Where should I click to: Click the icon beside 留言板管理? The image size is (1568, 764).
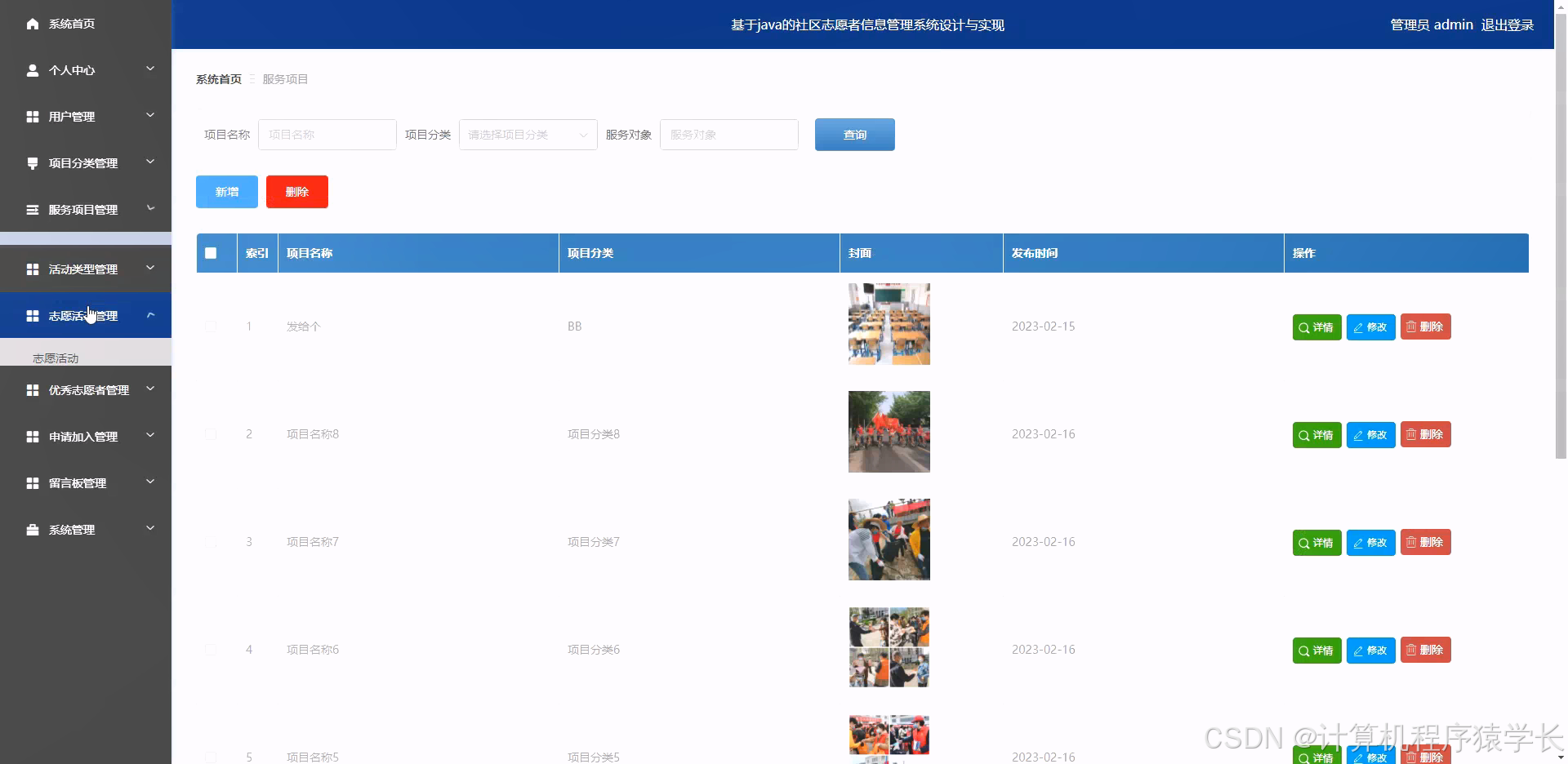[33, 482]
